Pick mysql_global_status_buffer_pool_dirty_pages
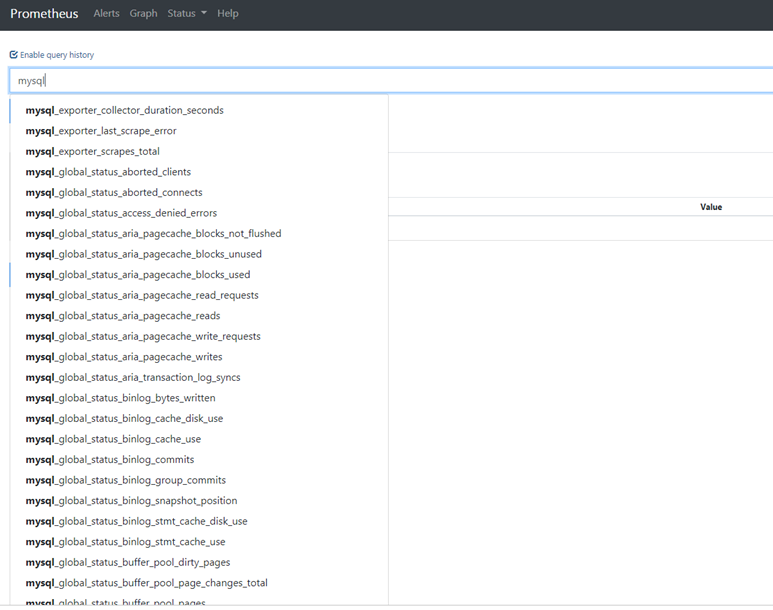This screenshot has height=610, width=773. click(x=199, y=563)
